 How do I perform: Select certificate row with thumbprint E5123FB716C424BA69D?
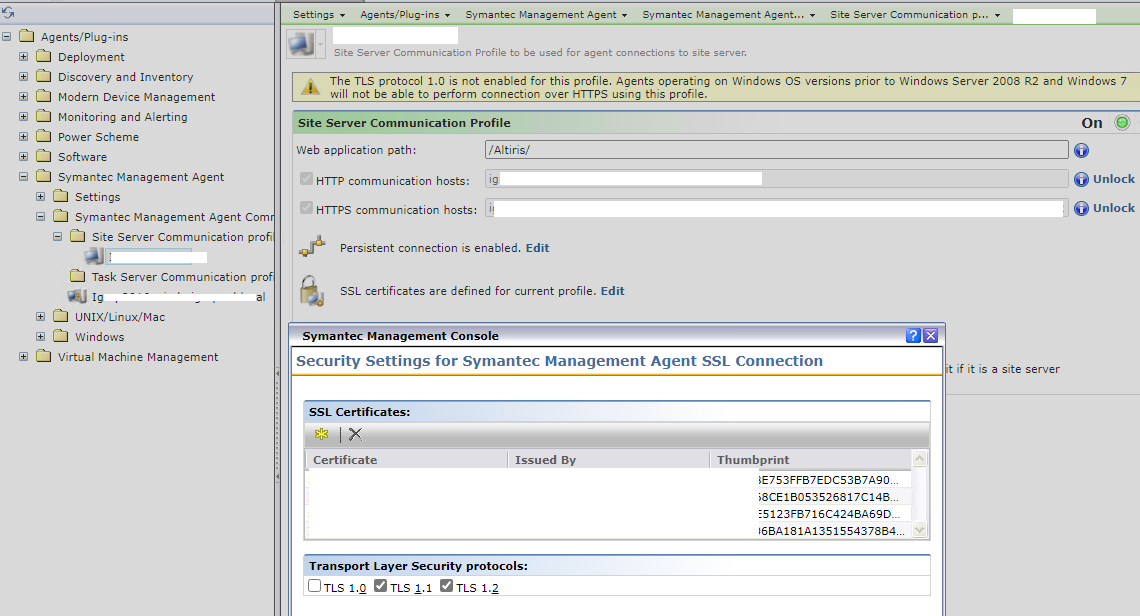point(609,513)
